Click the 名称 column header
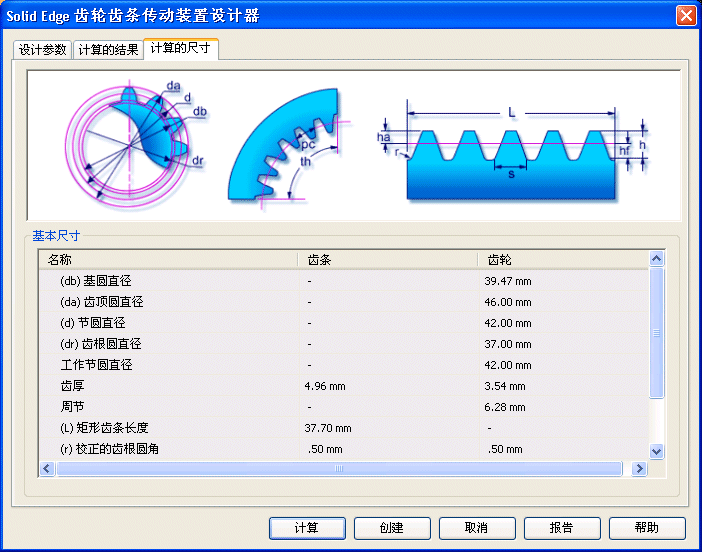 168,259
